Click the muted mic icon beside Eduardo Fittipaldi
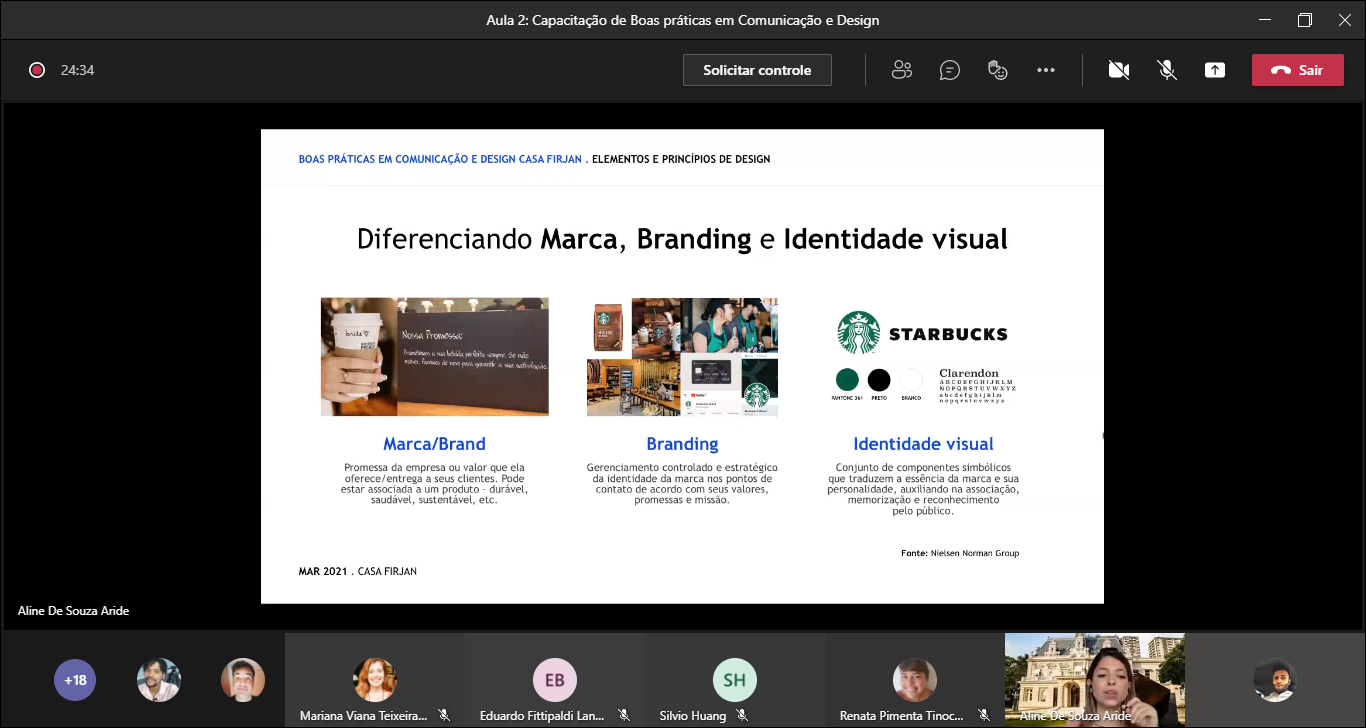The image size is (1366, 728). click(x=624, y=716)
